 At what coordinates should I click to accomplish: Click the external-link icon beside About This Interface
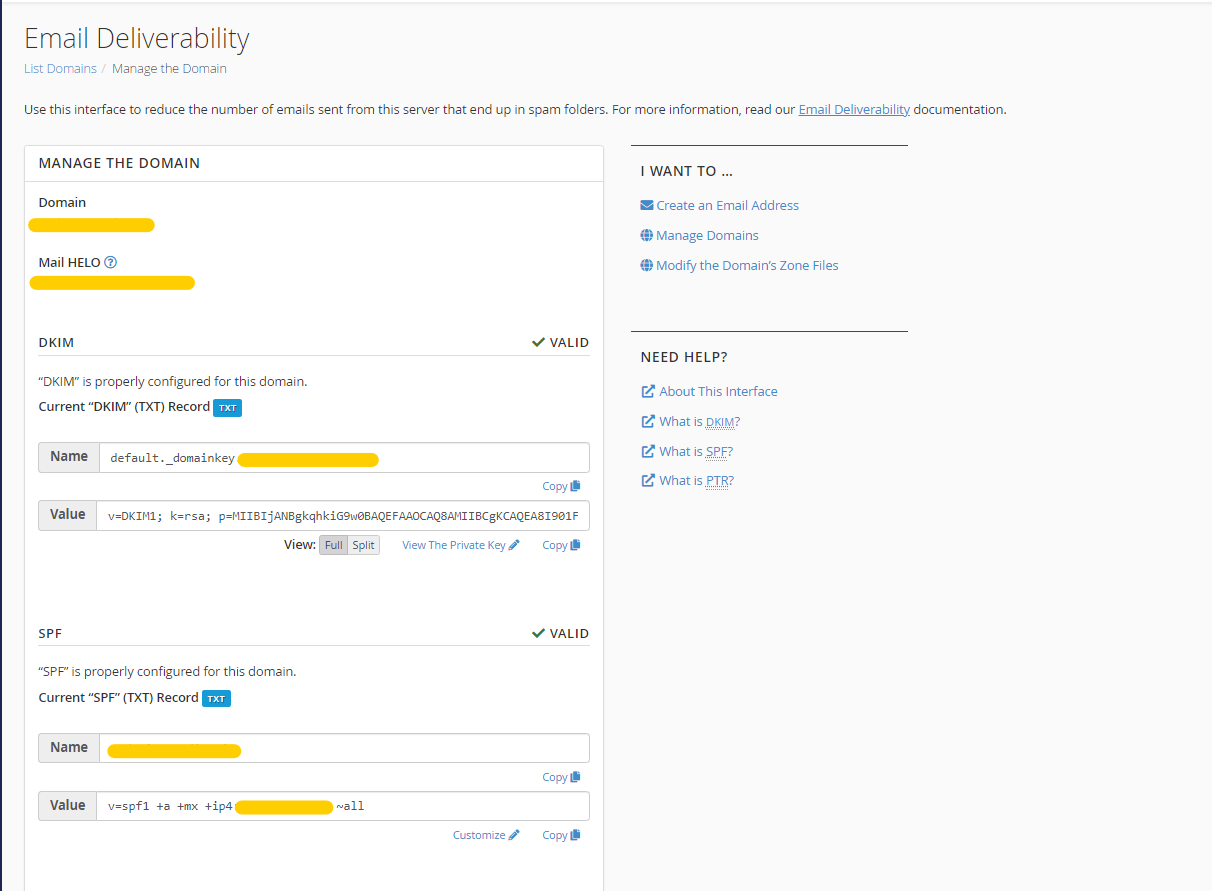tap(648, 391)
